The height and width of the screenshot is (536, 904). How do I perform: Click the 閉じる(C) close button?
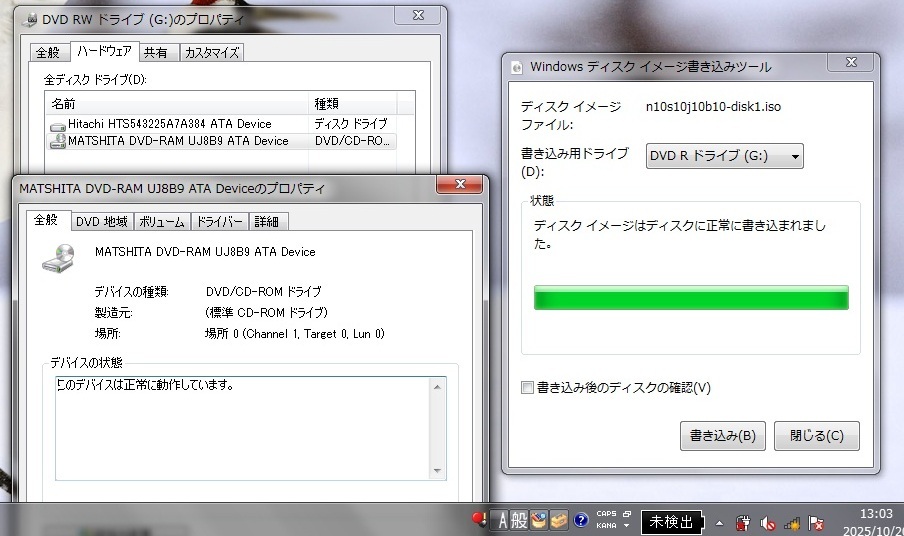click(x=816, y=436)
